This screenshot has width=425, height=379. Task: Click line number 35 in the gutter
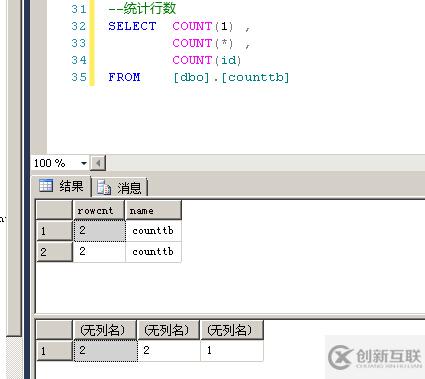pos(79,77)
